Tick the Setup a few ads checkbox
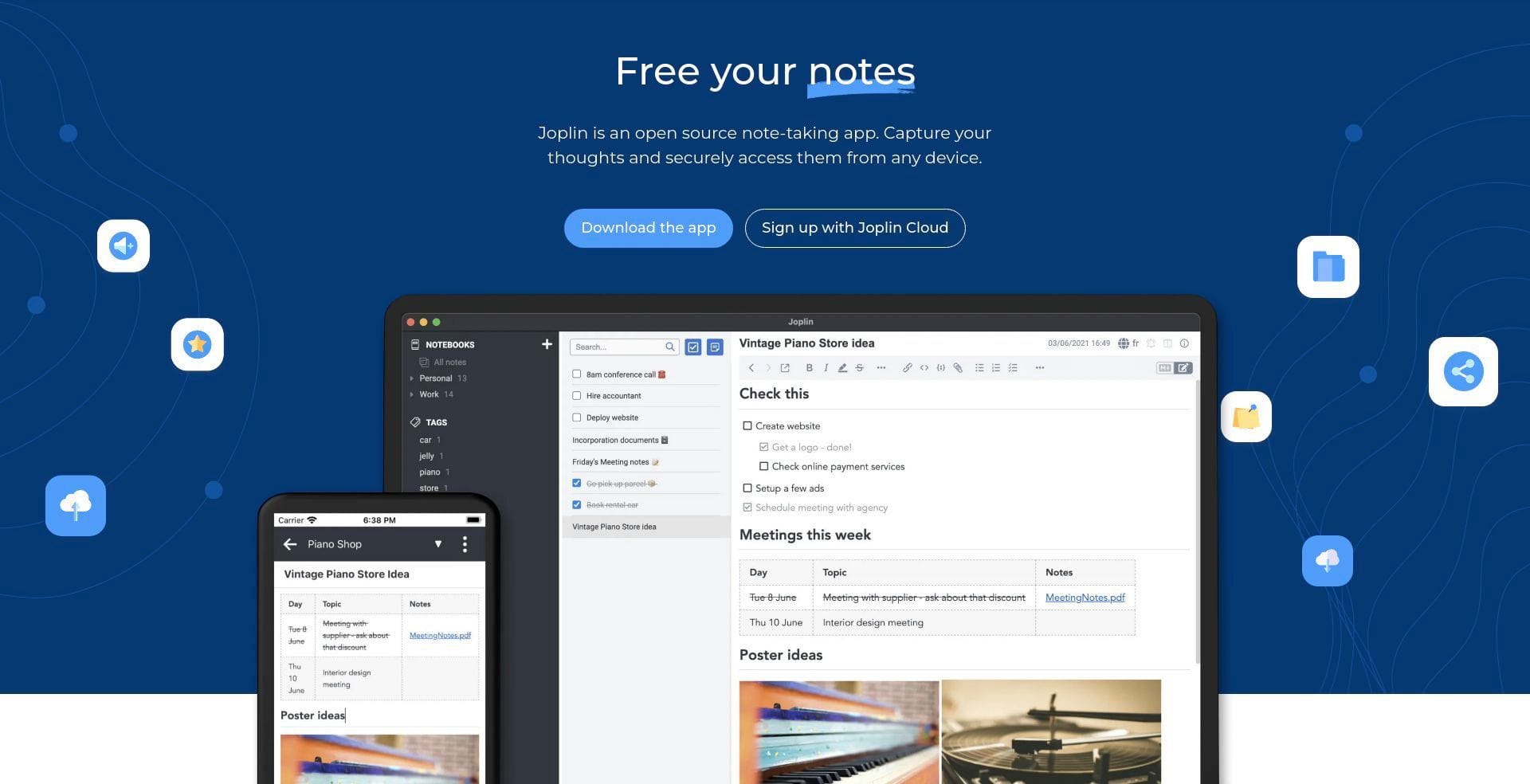 [x=747, y=488]
